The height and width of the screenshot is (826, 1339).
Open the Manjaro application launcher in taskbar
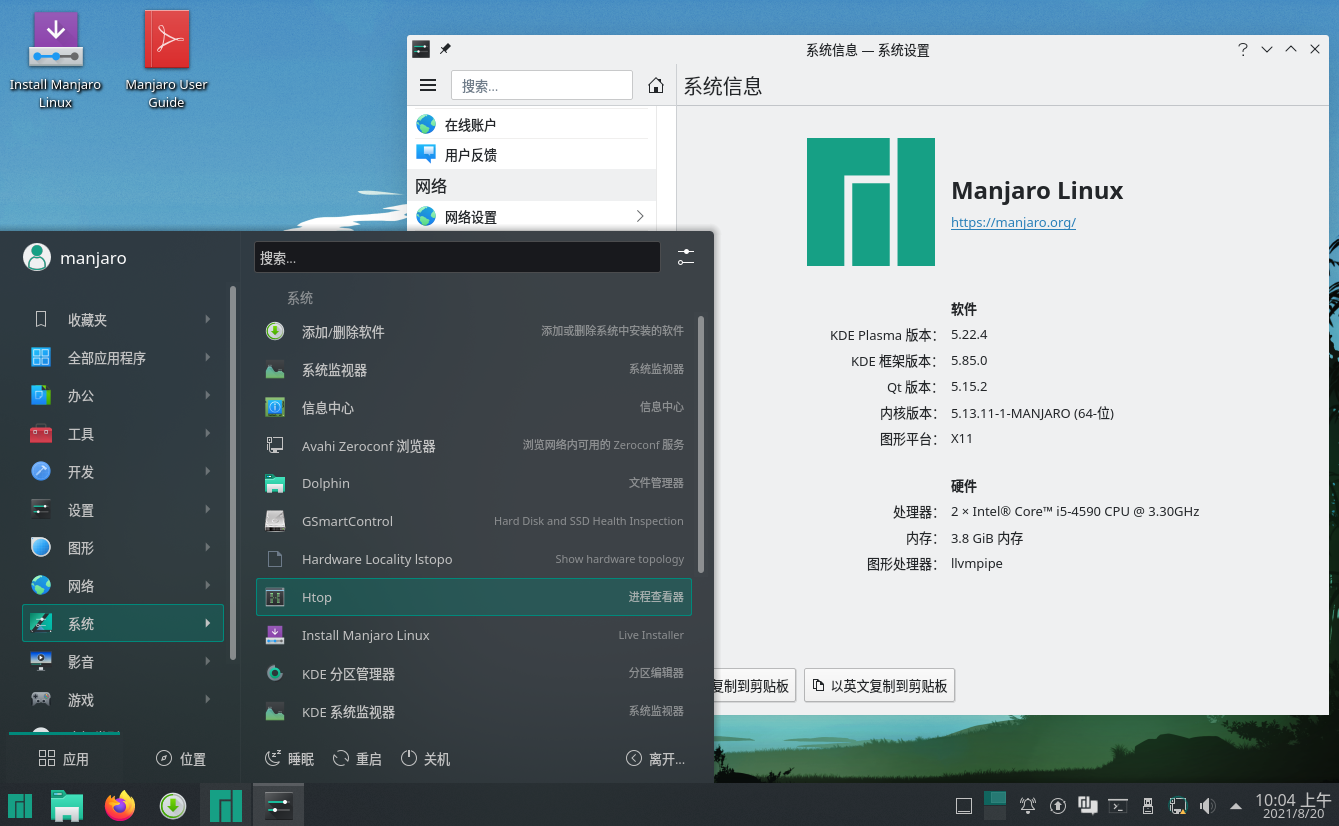(x=20, y=805)
